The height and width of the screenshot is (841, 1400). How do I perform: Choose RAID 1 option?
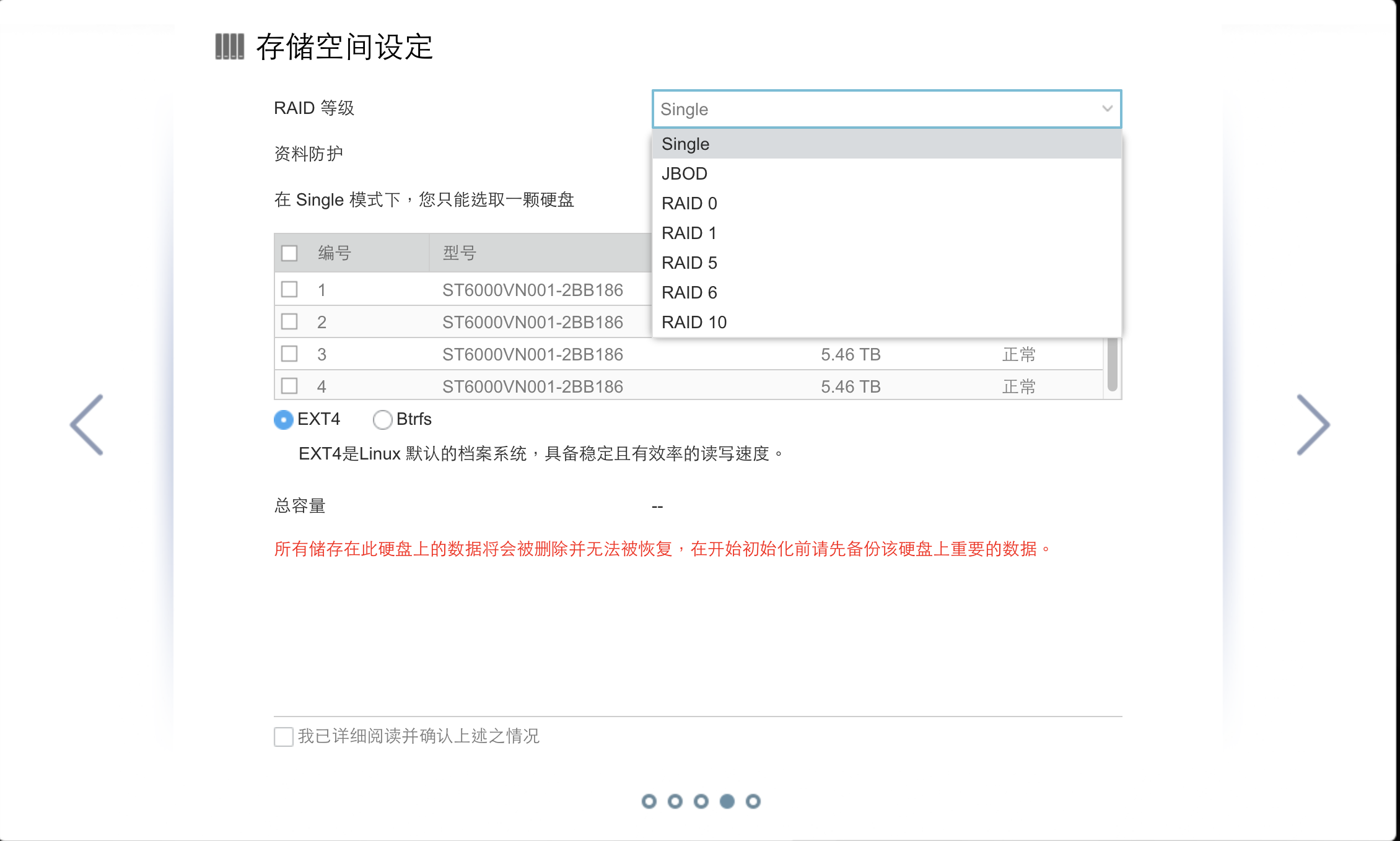886,233
